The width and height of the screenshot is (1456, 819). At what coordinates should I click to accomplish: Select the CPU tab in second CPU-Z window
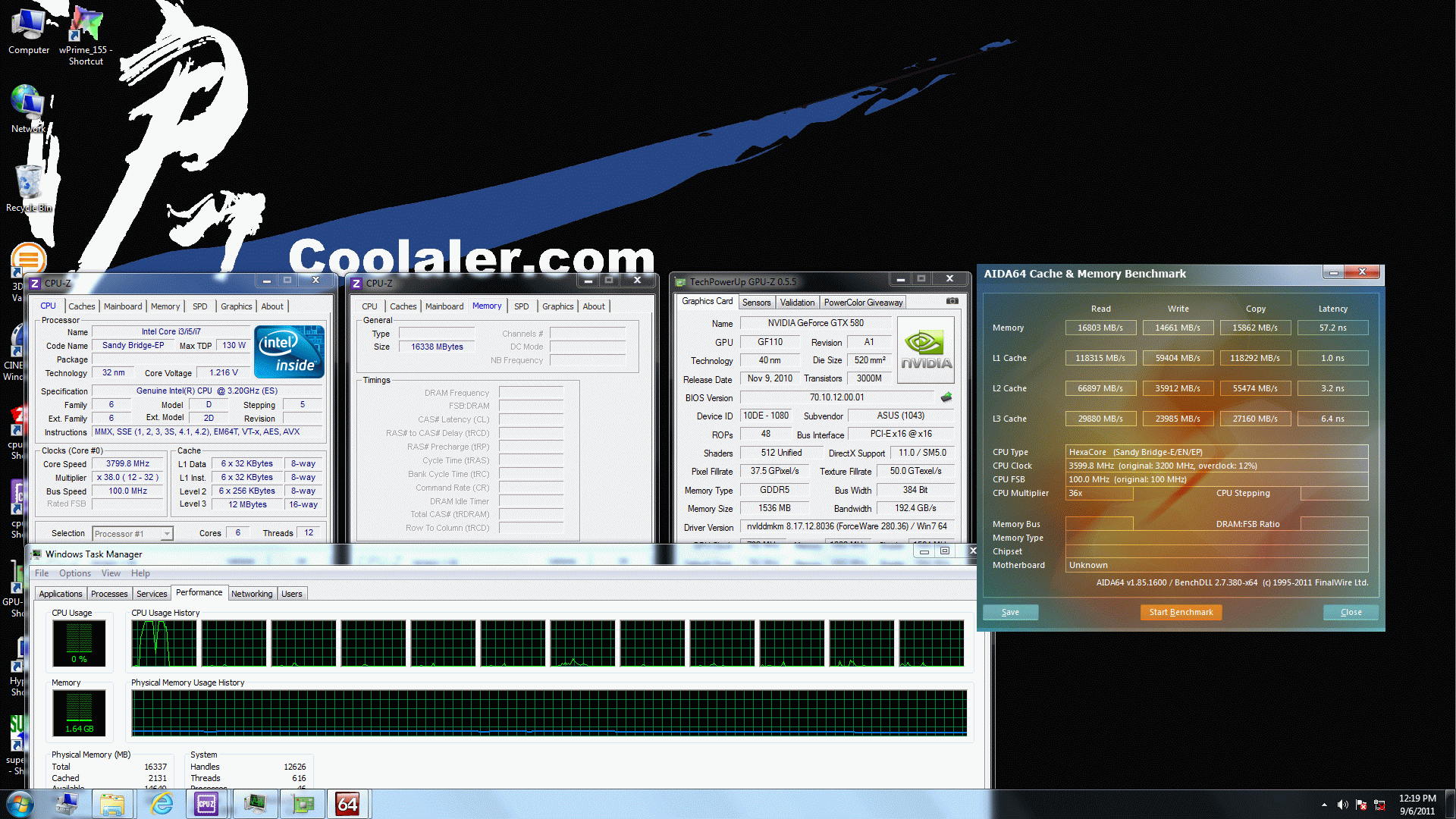(369, 306)
